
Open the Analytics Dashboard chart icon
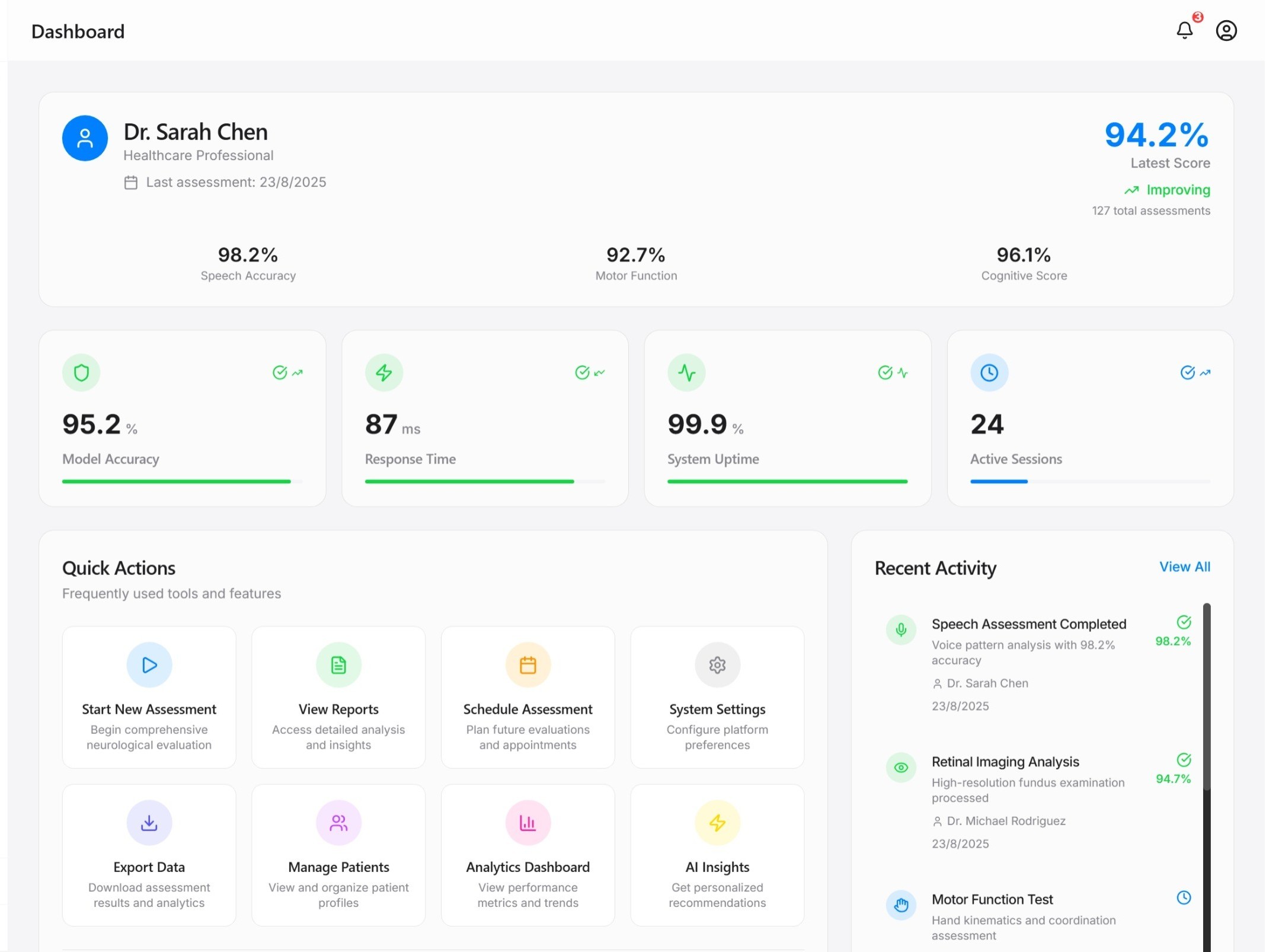click(x=527, y=822)
